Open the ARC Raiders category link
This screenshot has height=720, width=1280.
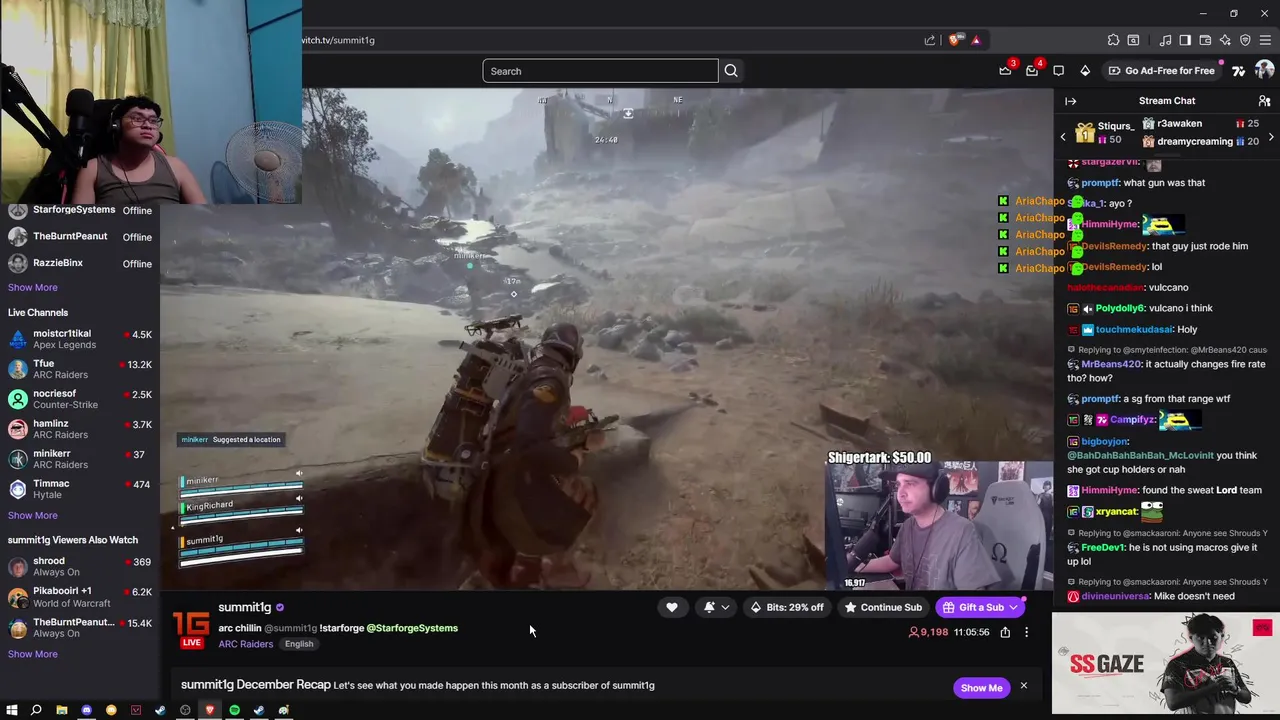[x=246, y=644]
